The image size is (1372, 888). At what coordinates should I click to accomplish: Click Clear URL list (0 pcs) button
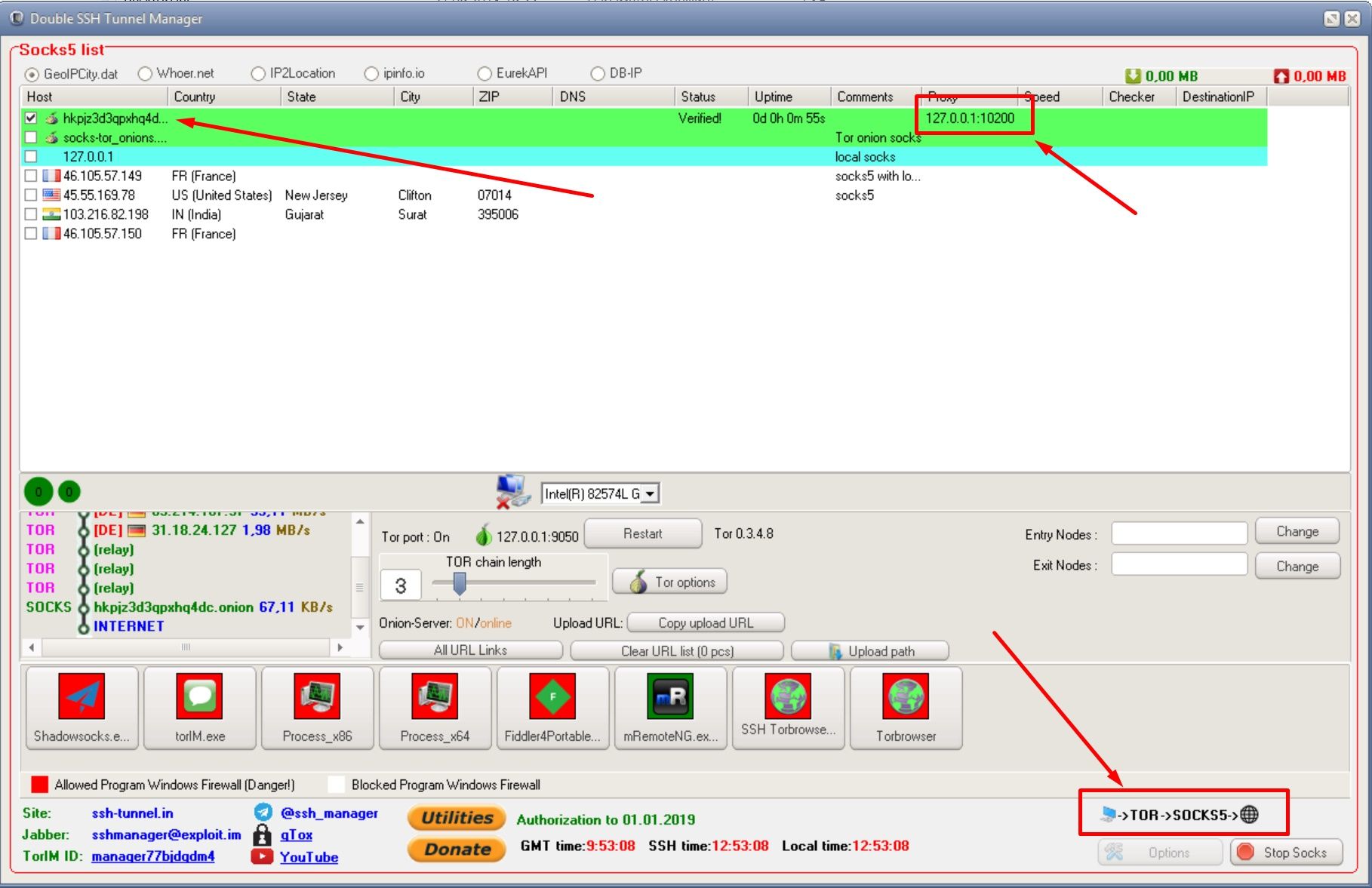tap(677, 650)
